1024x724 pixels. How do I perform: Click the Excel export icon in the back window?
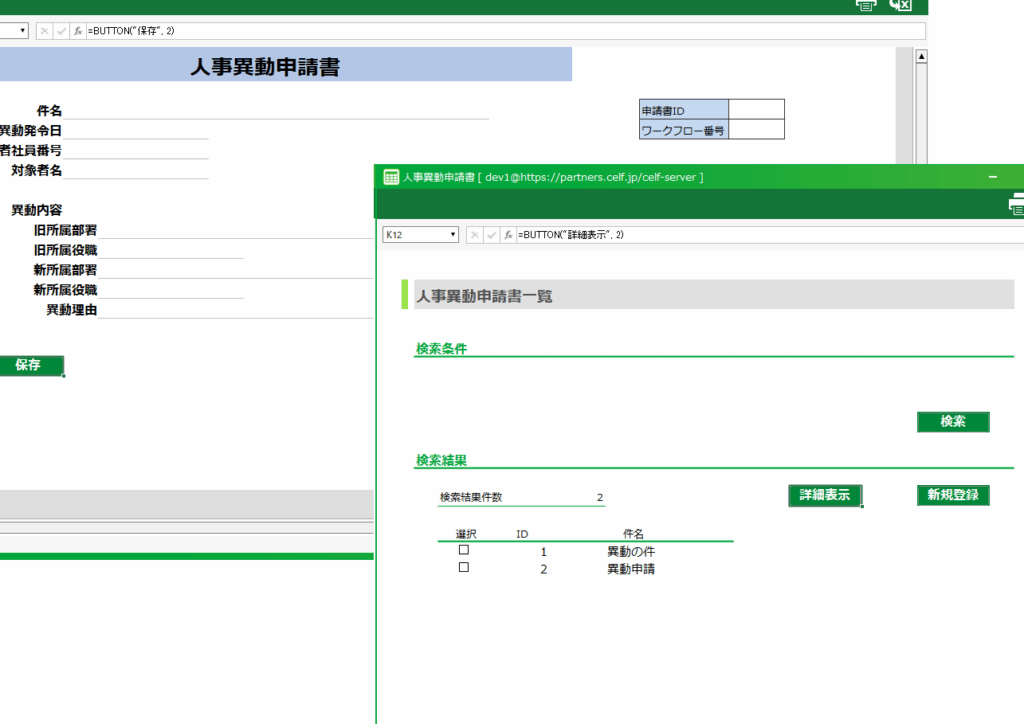[900, 5]
